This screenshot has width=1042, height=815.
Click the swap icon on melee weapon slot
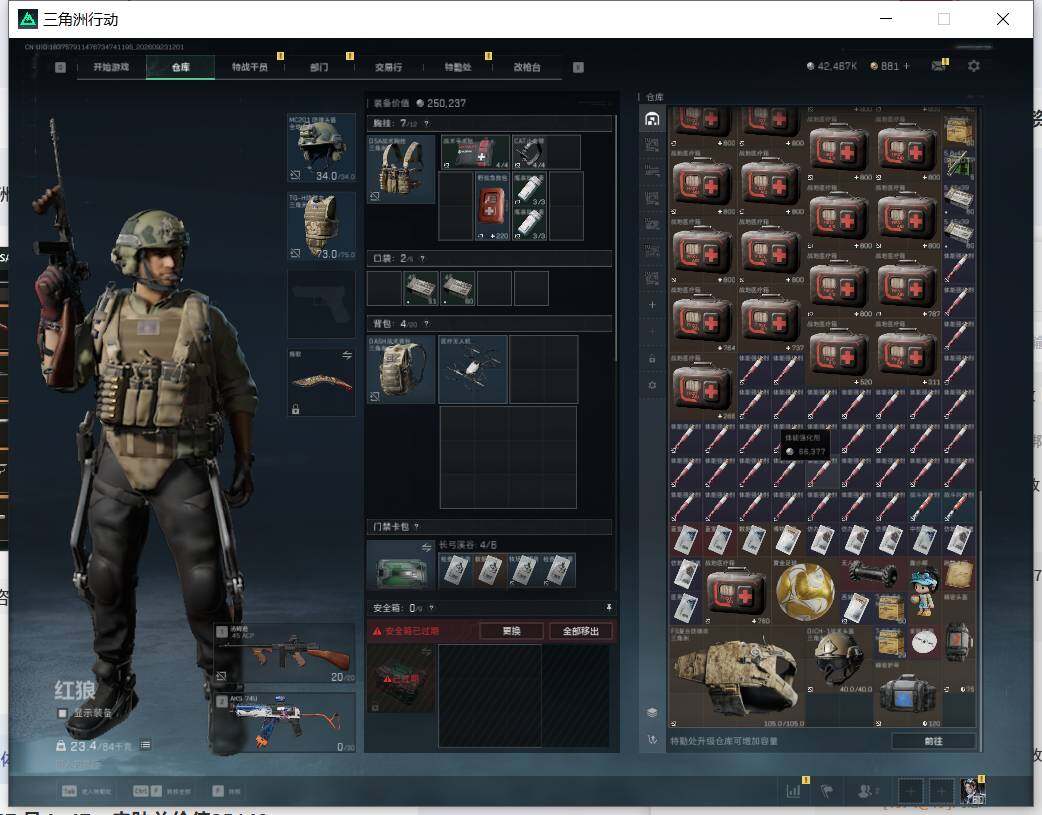click(346, 356)
